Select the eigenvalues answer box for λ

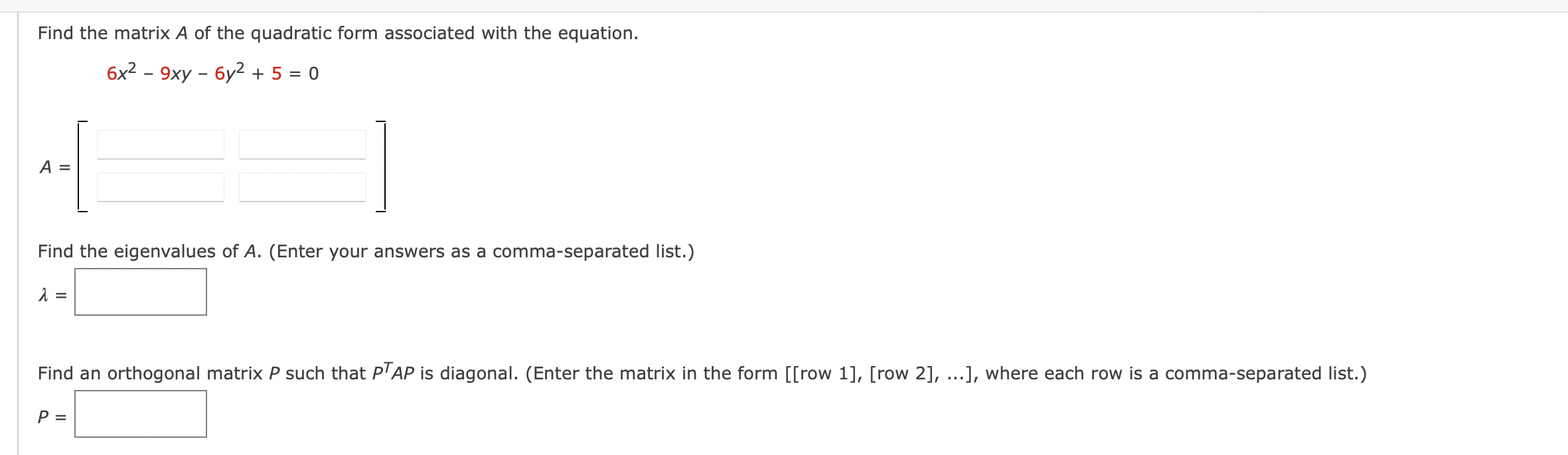click(x=140, y=292)
